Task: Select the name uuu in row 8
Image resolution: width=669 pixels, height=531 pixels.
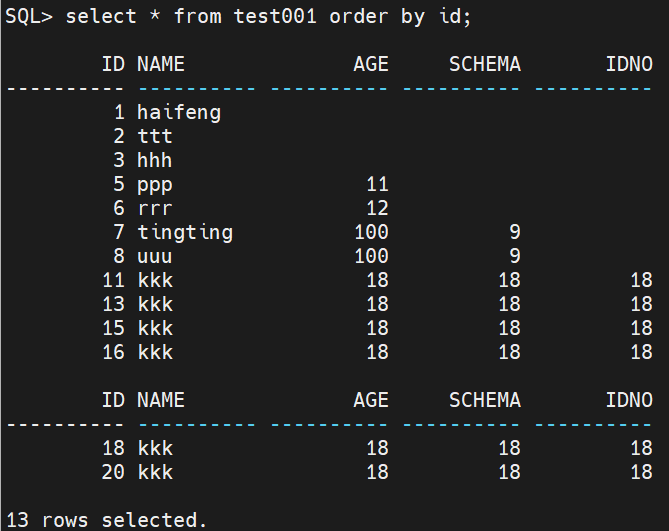Action: [154, 256]
